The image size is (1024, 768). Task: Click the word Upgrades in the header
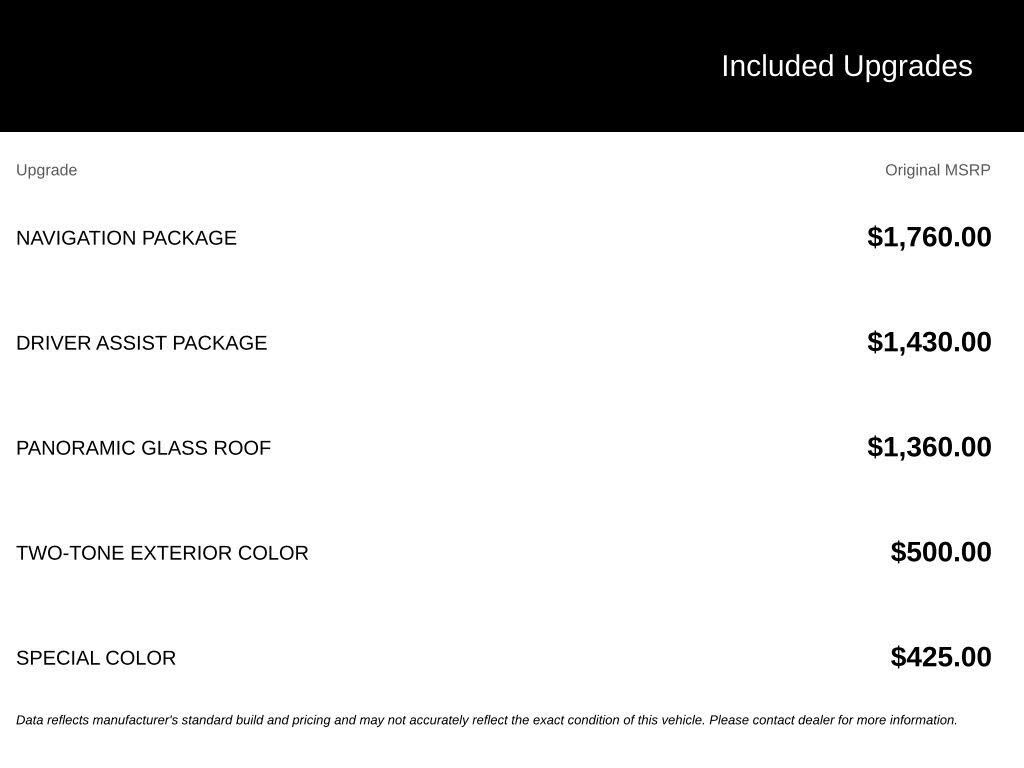(907, 67)
